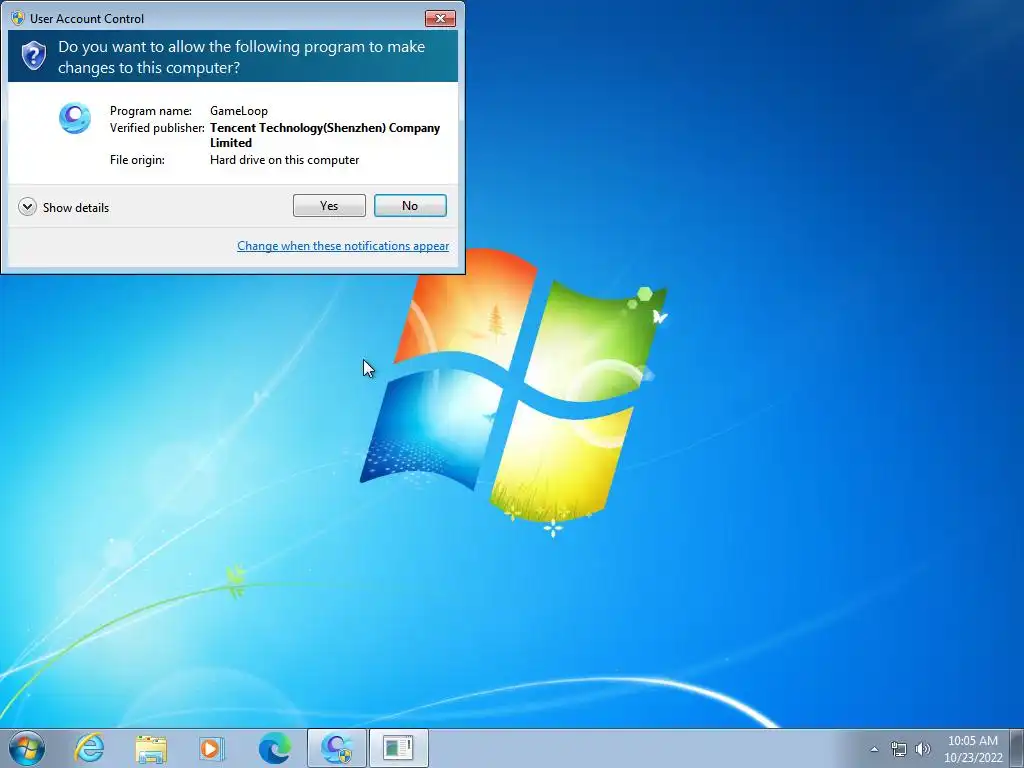The height and width of the screenshot is (768, 1024).
Task: Click the 'Show details' label text
Action: [x=76, y=208]
